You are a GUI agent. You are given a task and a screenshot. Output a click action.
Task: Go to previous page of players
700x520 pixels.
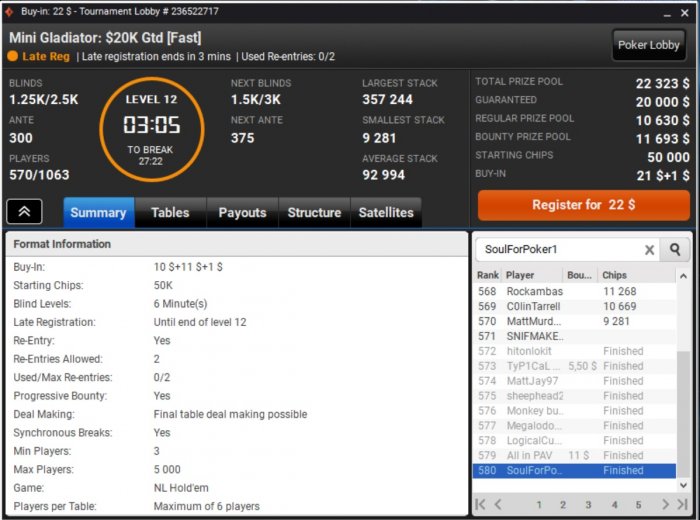coord(498,504)
